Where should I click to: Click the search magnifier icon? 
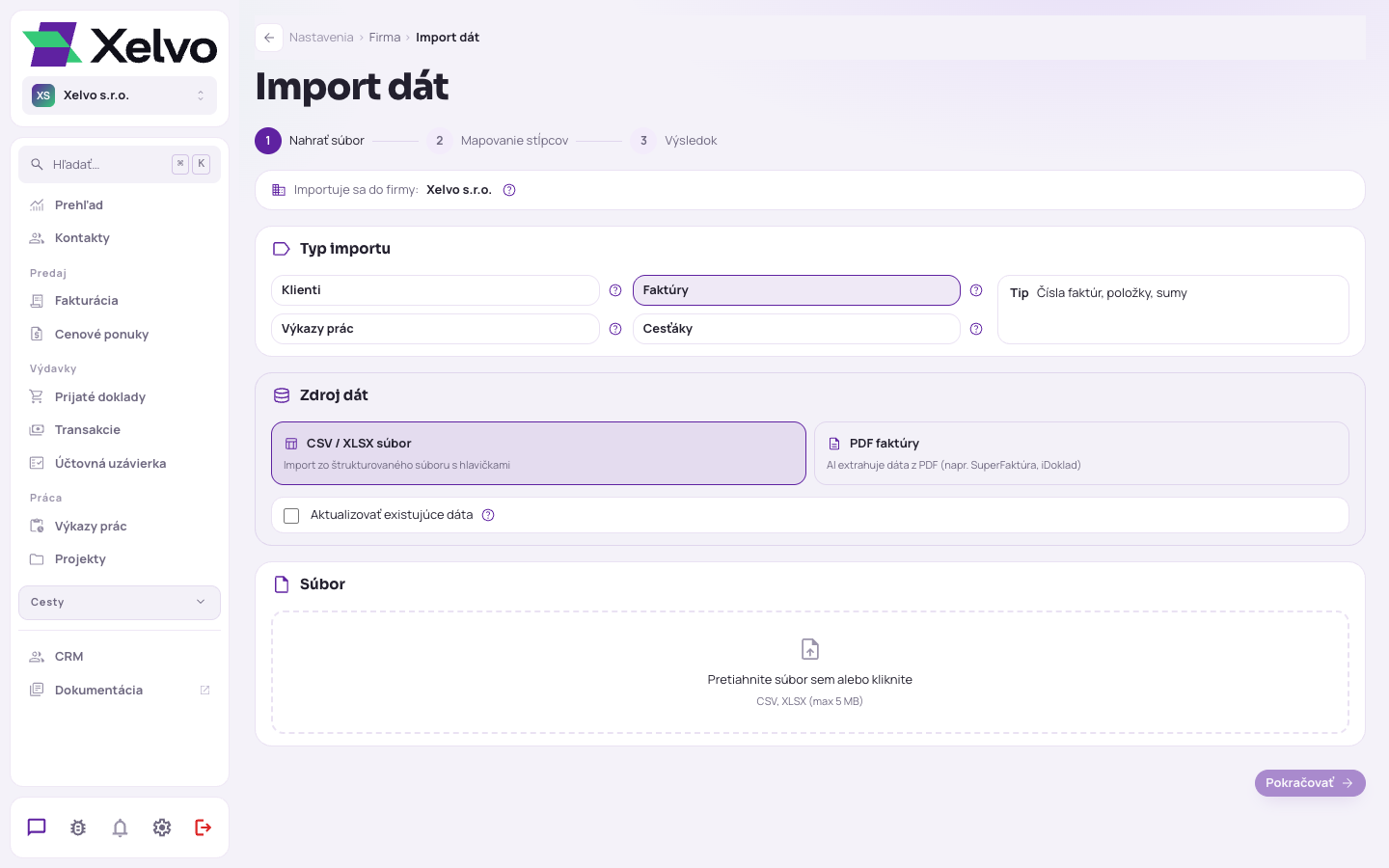point(37,165)
